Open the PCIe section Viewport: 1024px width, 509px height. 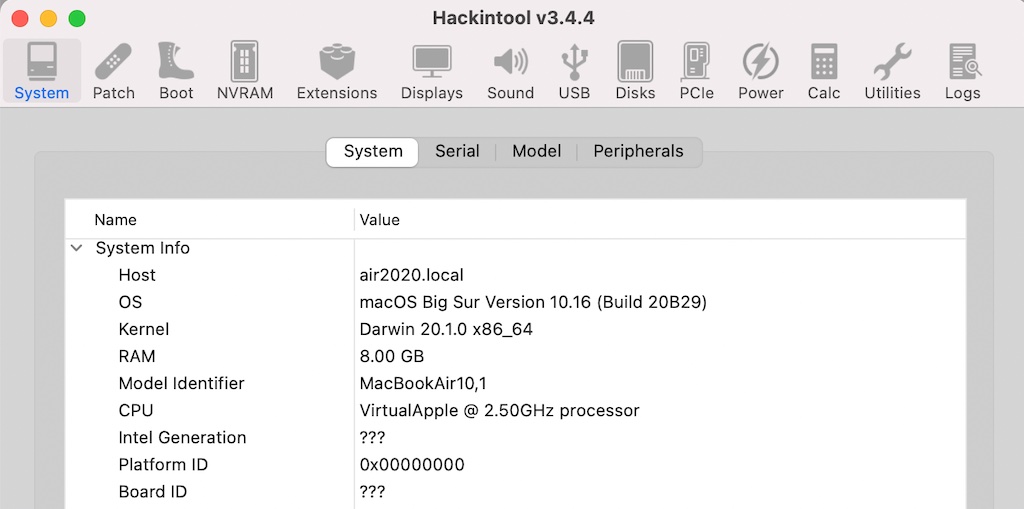pos(697,71)
